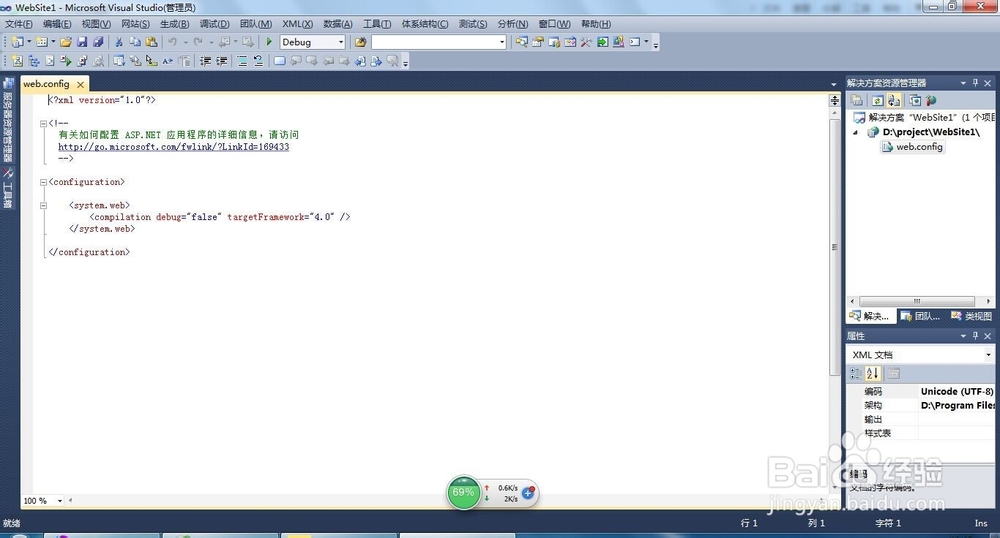
Task: Open the 工具箱 side tab
Action: (x=8, y=187)
